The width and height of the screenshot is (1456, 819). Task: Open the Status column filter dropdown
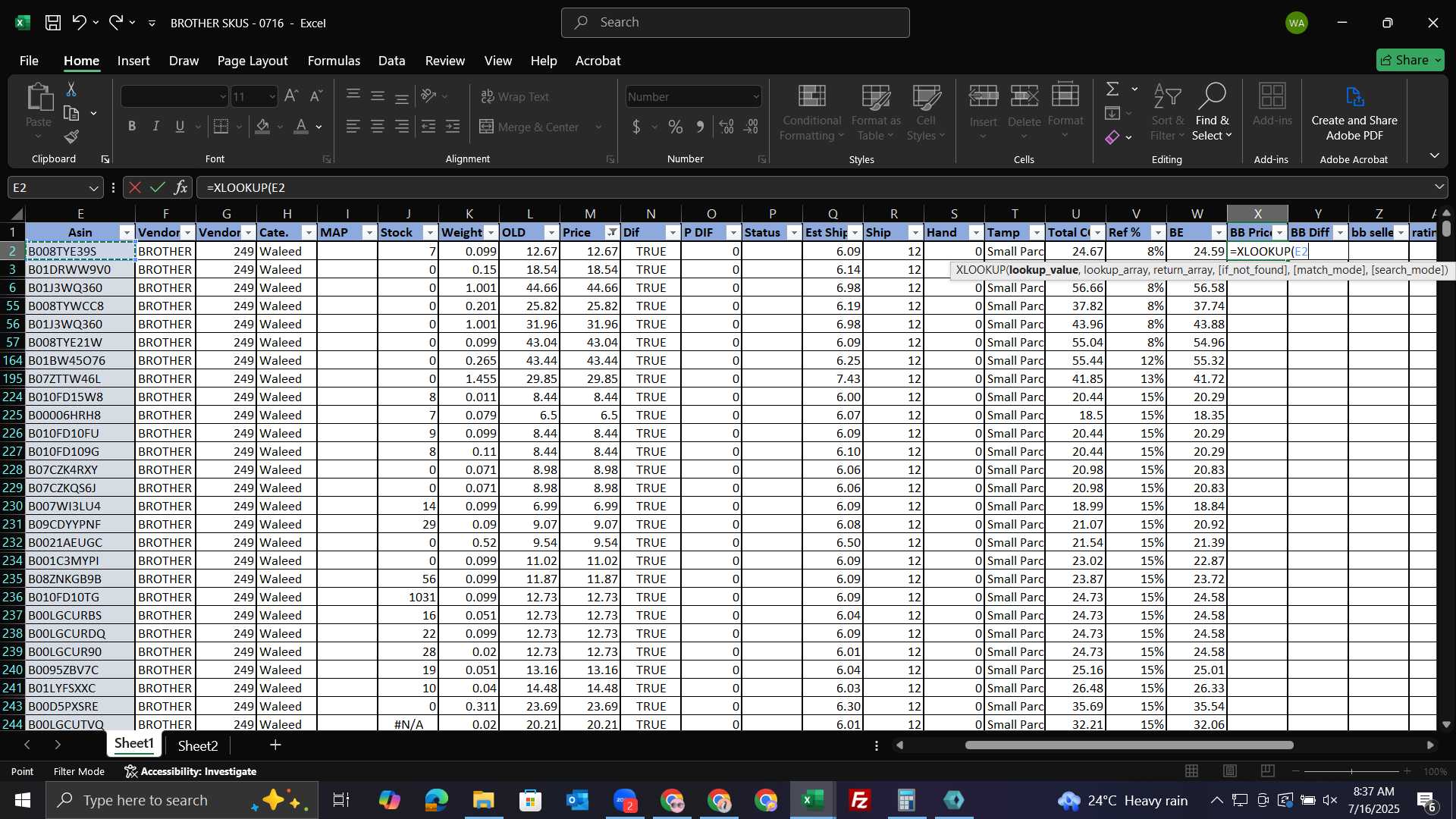(x=794, y=233)
